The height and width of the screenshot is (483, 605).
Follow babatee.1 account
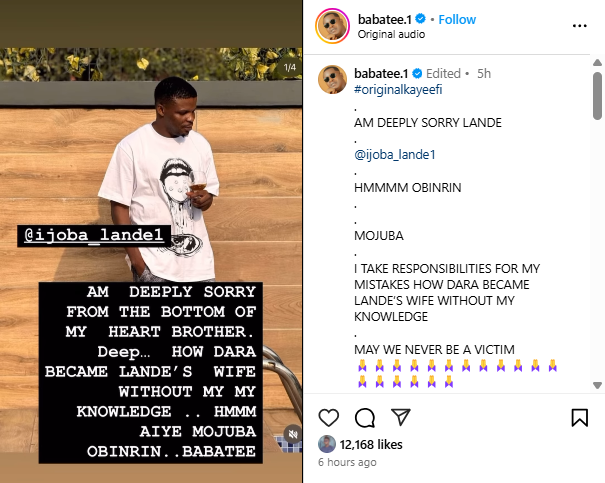457,19
